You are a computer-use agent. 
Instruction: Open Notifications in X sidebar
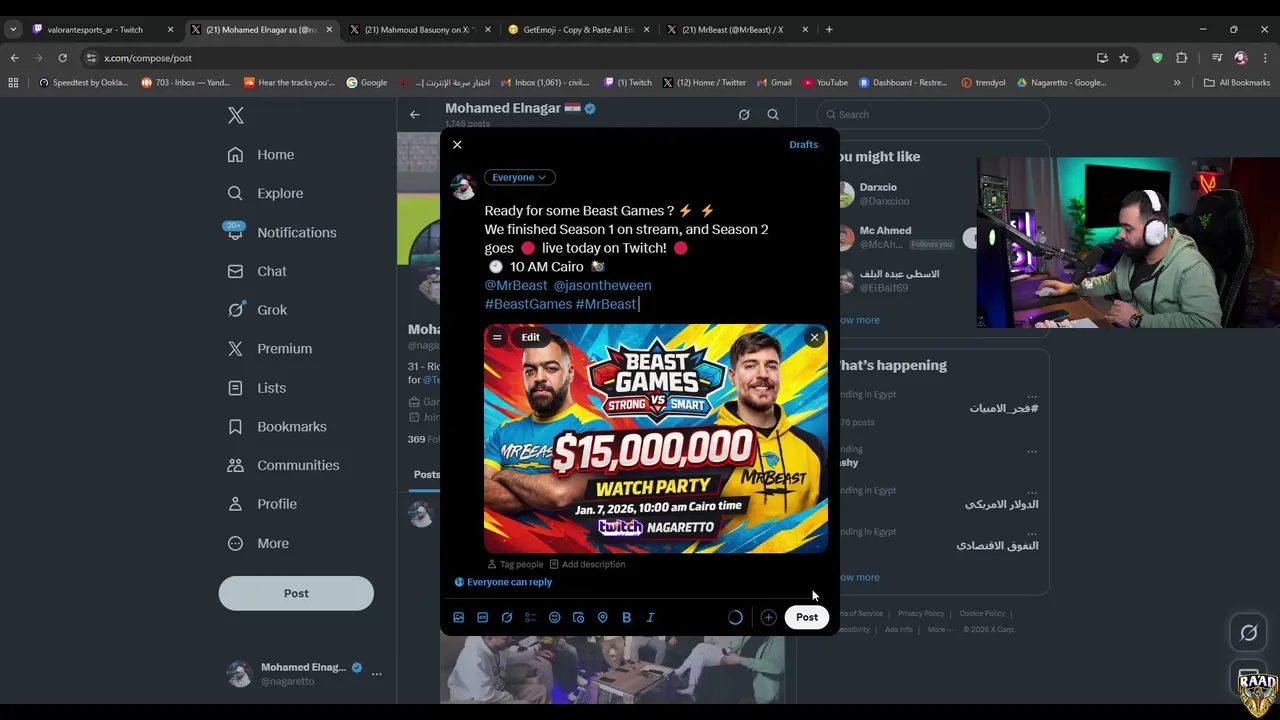(282, 232)
